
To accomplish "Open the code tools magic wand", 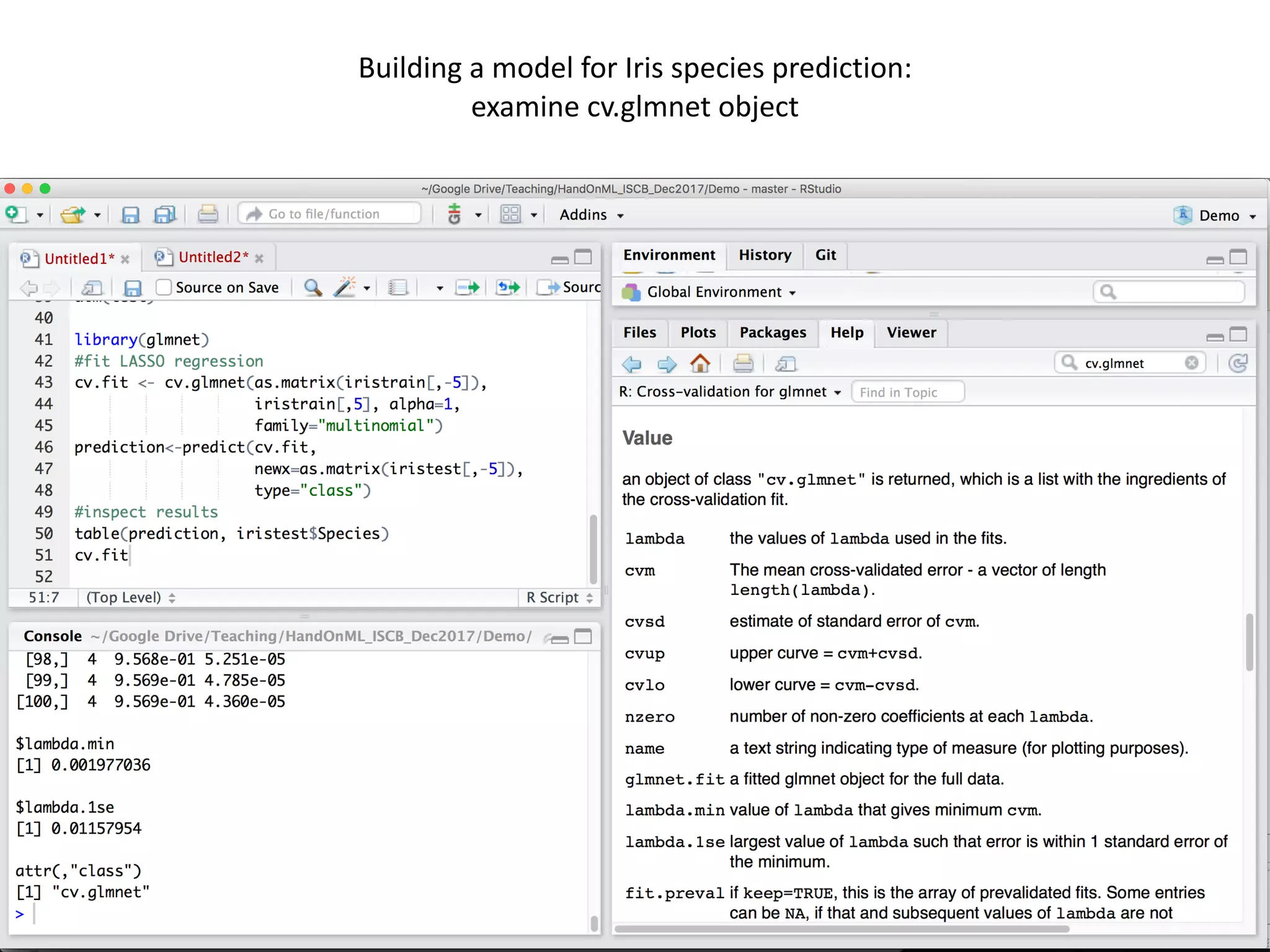I will point(345,287).
